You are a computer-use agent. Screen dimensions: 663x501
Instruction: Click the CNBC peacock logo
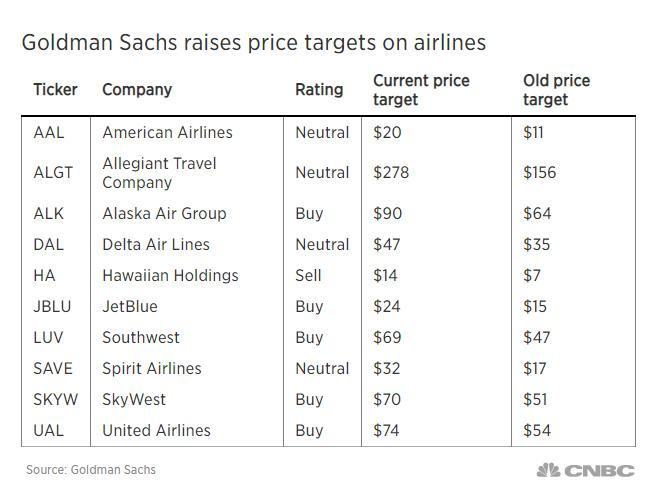tap(550, 470)
